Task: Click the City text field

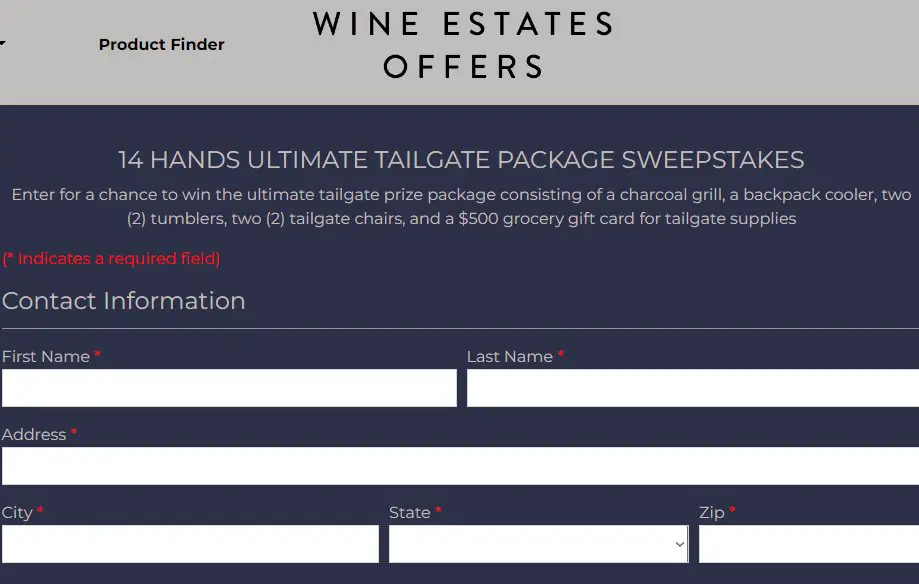Action: (x=190, y=544)
